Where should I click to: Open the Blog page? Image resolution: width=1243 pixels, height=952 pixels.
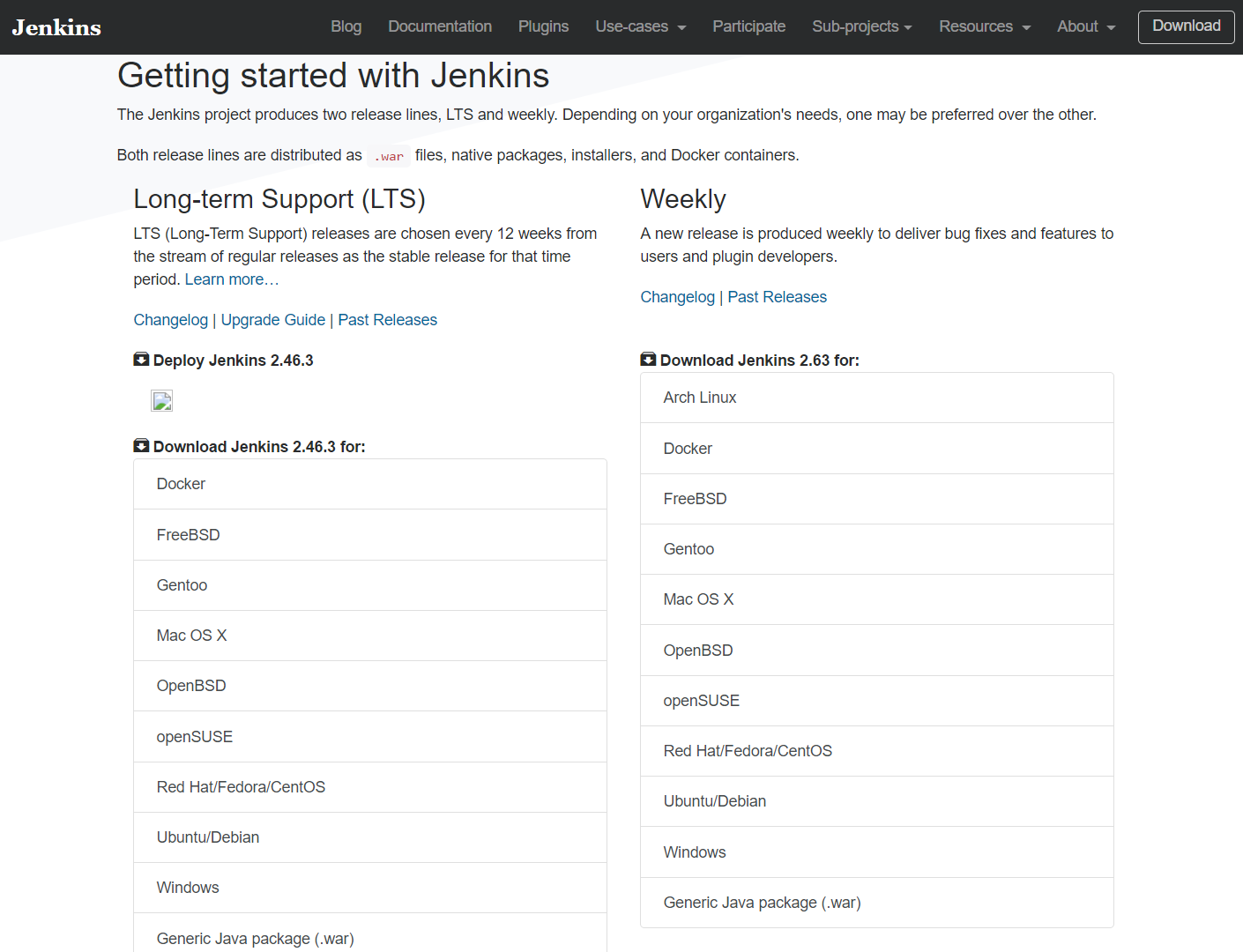coord(346,26)
